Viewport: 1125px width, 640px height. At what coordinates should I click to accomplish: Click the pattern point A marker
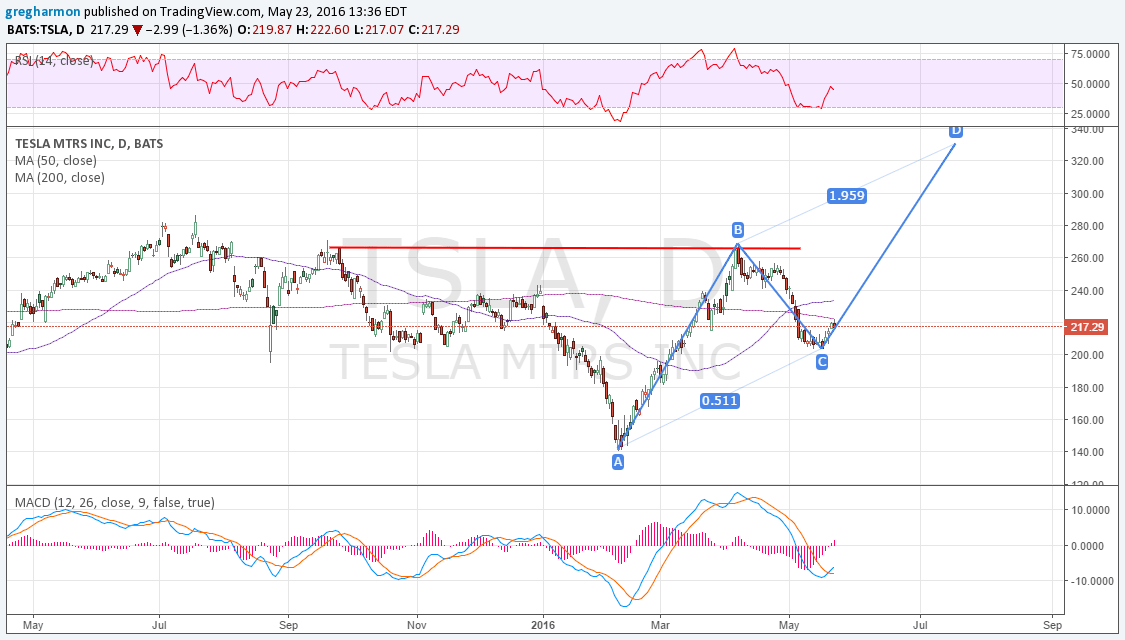(x=618, y=463)
